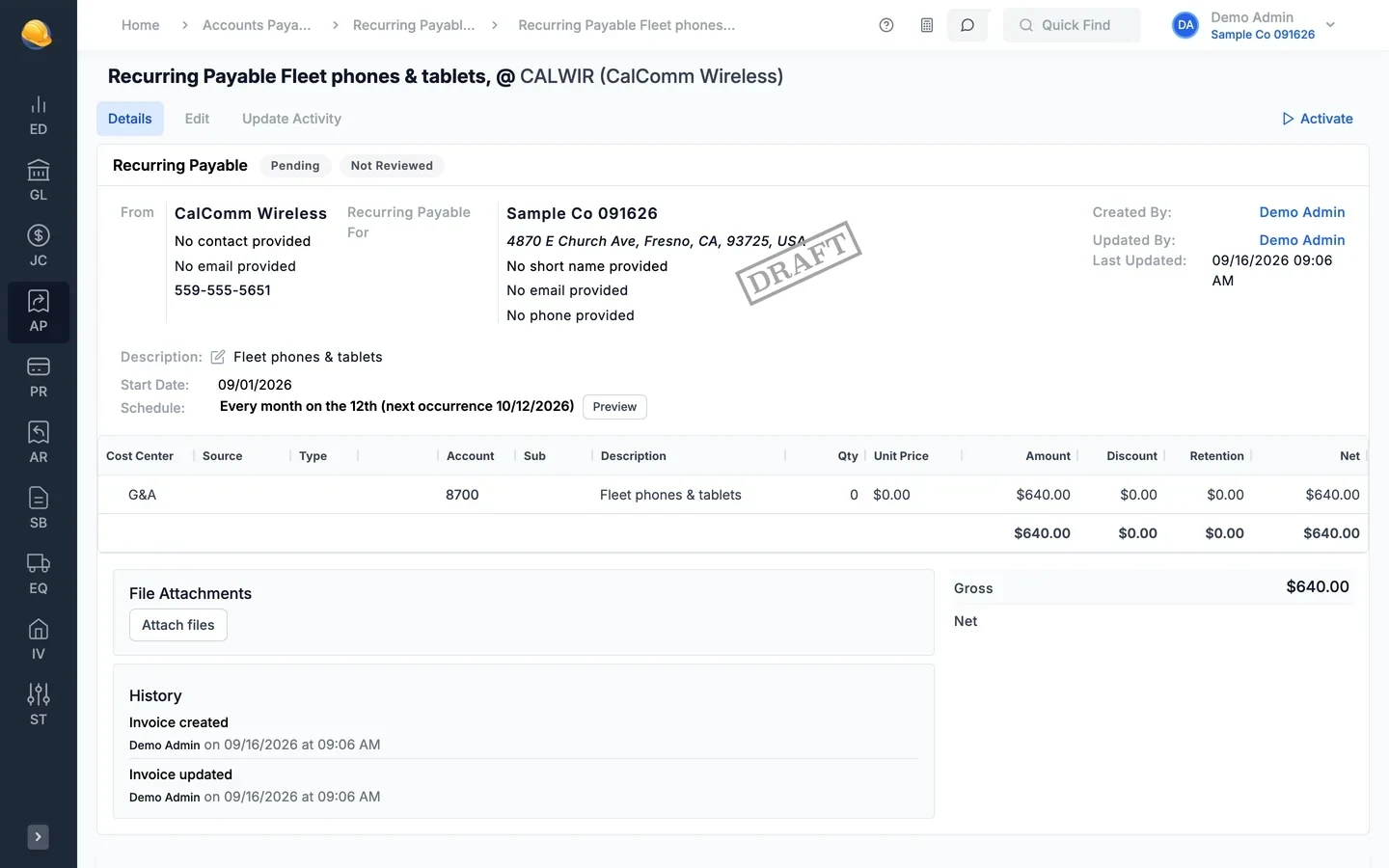Image resolution: width=1389 pixels, height=868 pixels.
Task: Open Accounts Payable breadcrumb link
Action: [257, 25]
